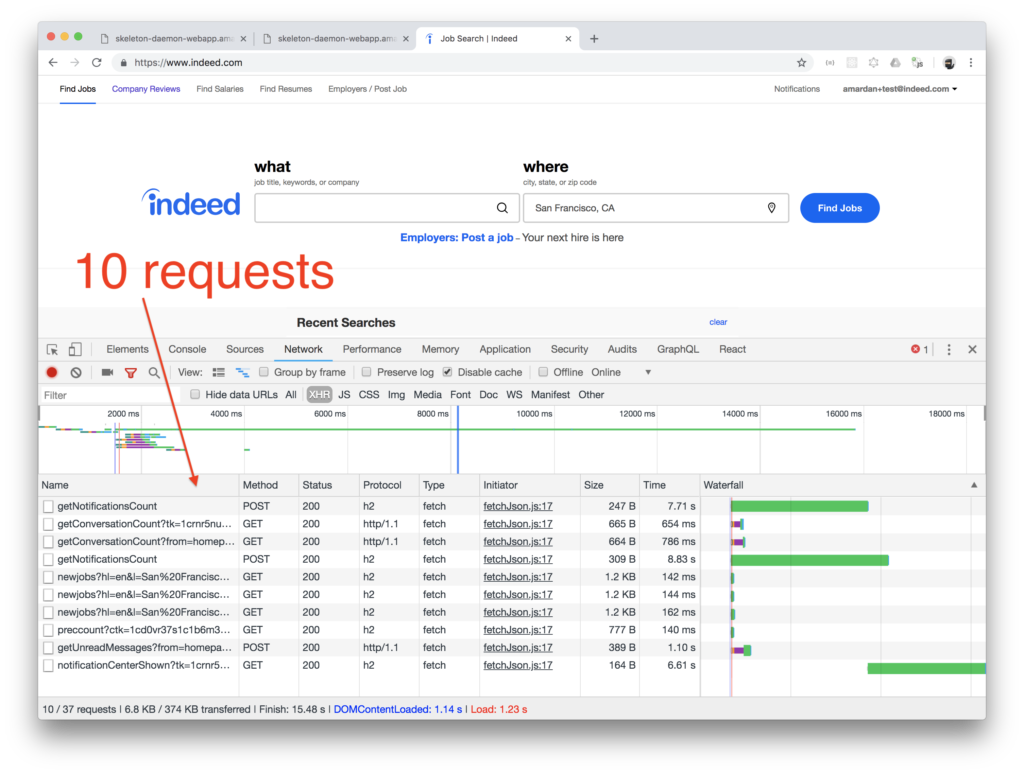Open DevTools customize three-dot menu
The image size is (1024, 774).
[949, 349]
